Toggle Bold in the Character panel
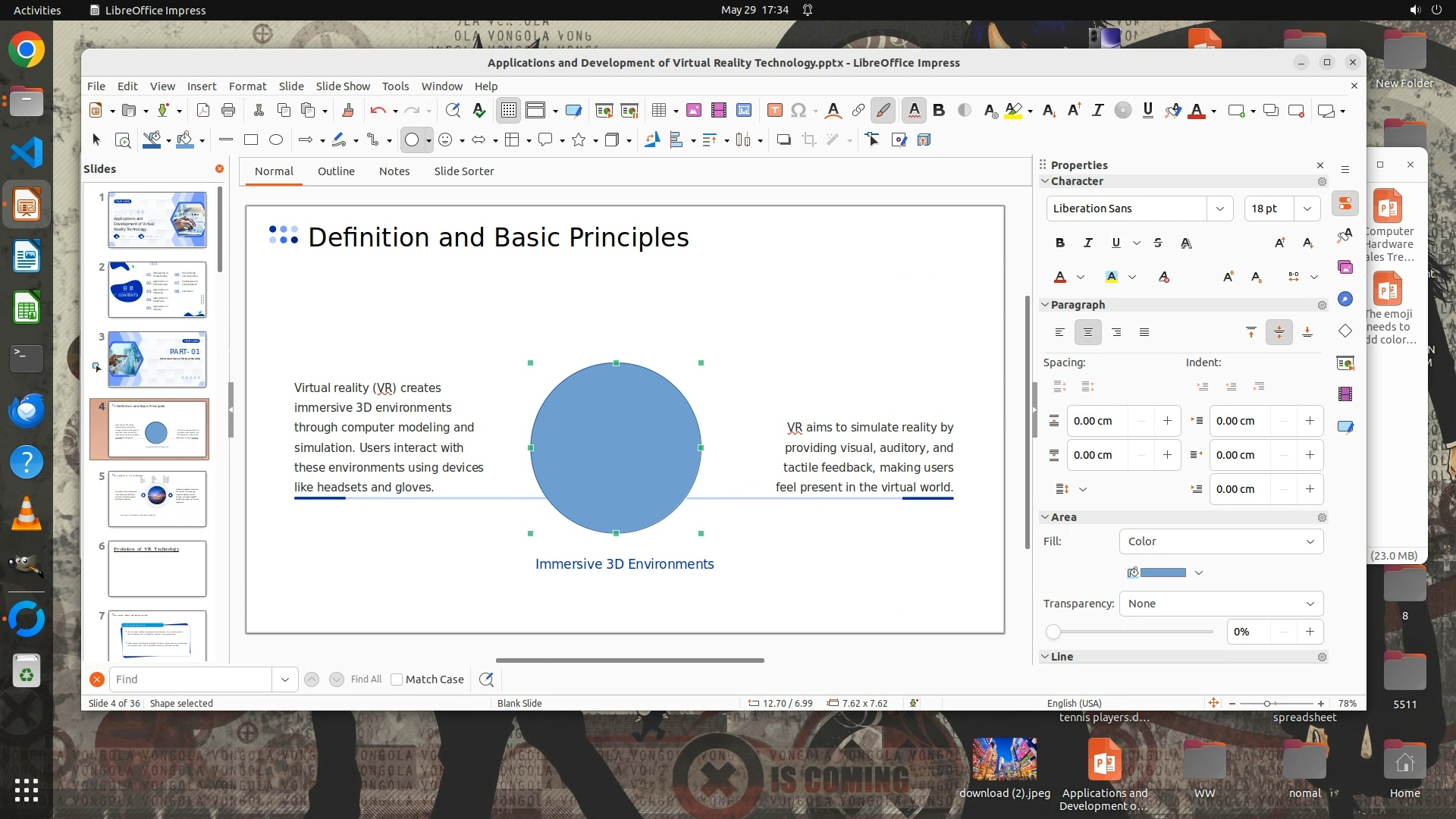 pyautogui.click(x=1060, y=243)
